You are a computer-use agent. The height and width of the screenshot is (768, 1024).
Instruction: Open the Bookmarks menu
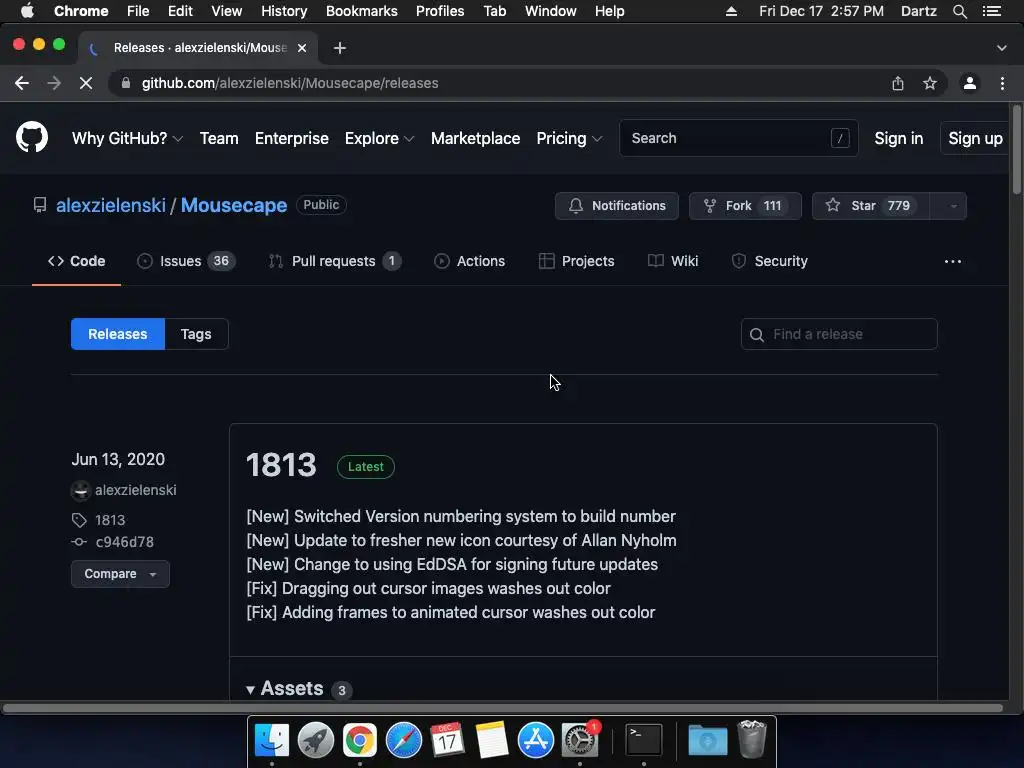[361, 11]
